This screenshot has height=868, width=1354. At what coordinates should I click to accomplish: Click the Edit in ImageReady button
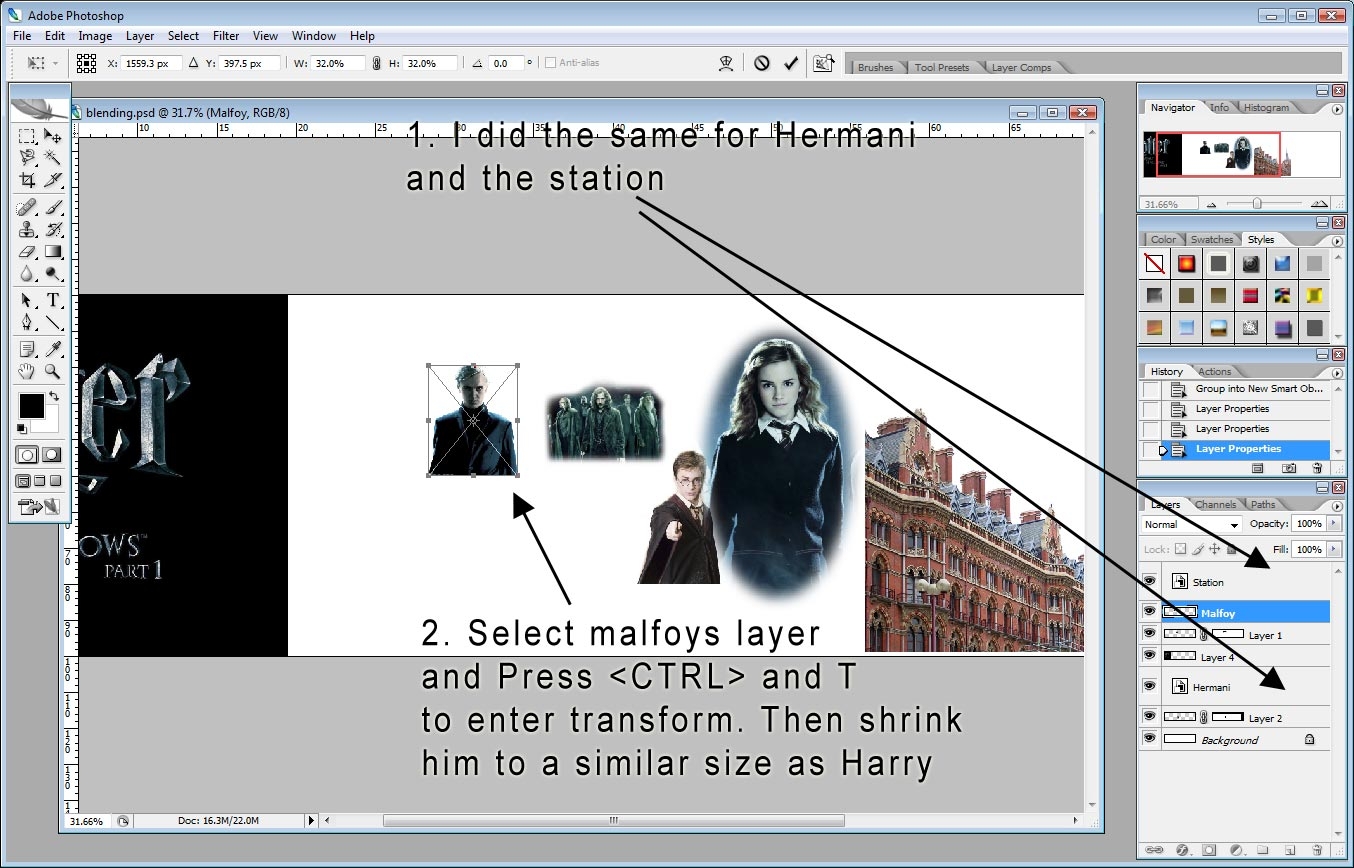tap(40, 507)
